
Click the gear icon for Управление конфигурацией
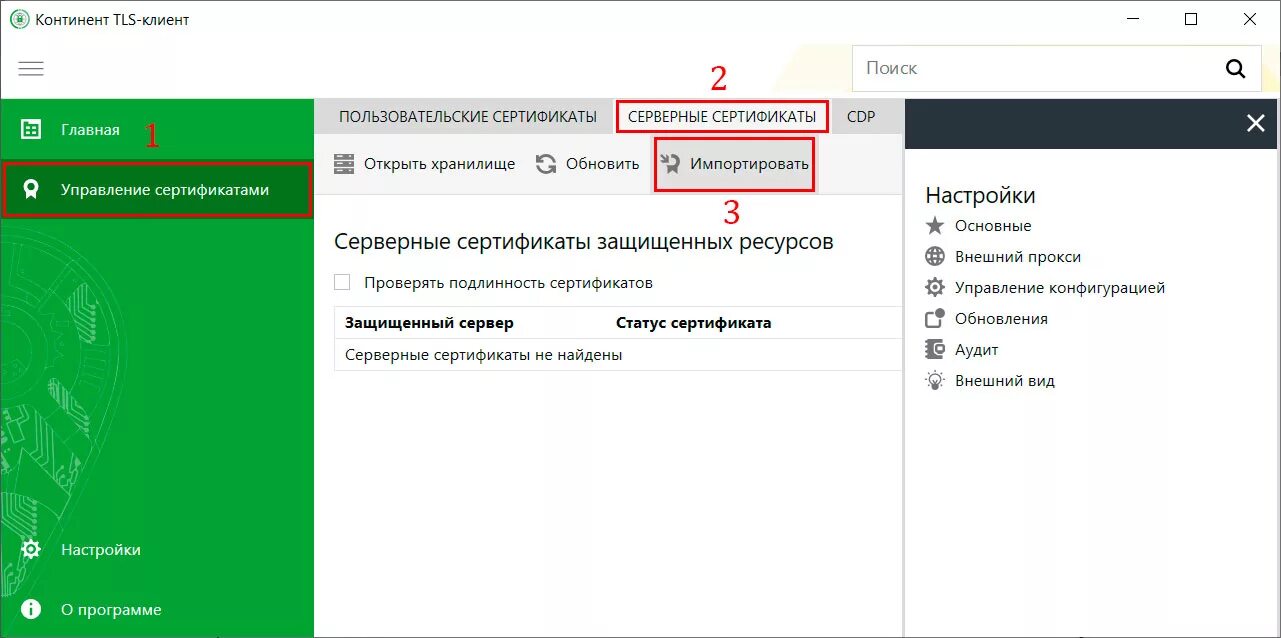point(935,288)
